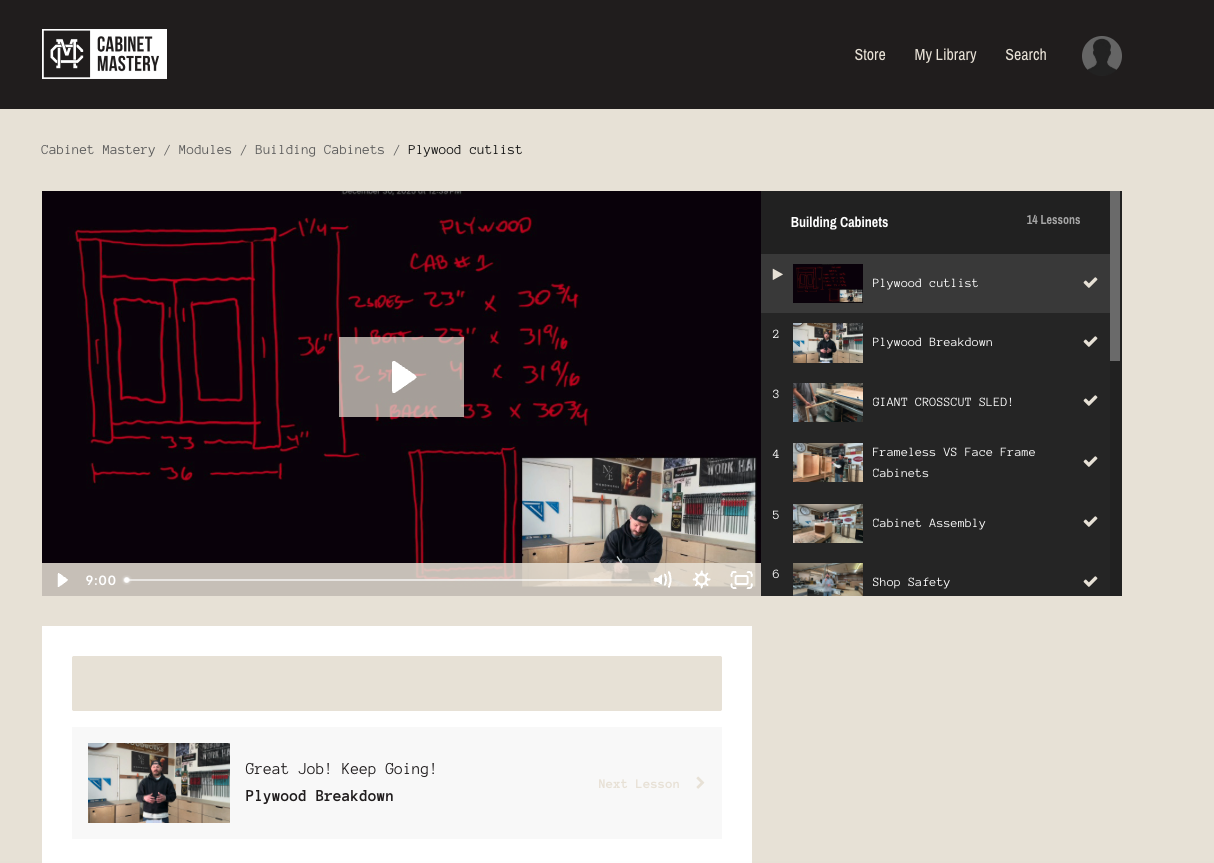The image size is (1214, 863).
Task: Click the video progress bar
Action: coord(380,580)
